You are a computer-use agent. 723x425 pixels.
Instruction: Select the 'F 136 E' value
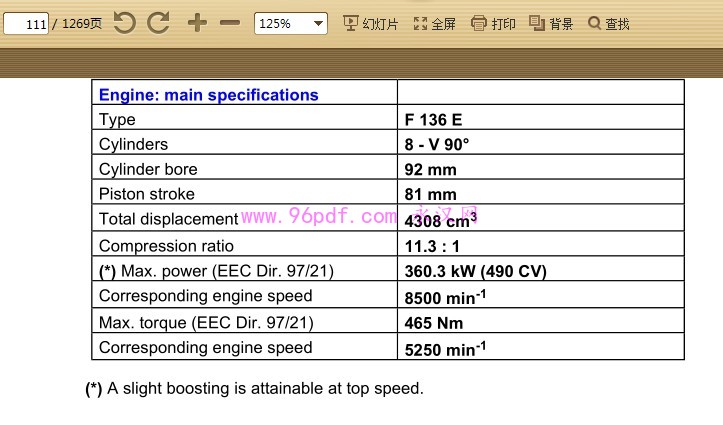(x=433, y=120)
